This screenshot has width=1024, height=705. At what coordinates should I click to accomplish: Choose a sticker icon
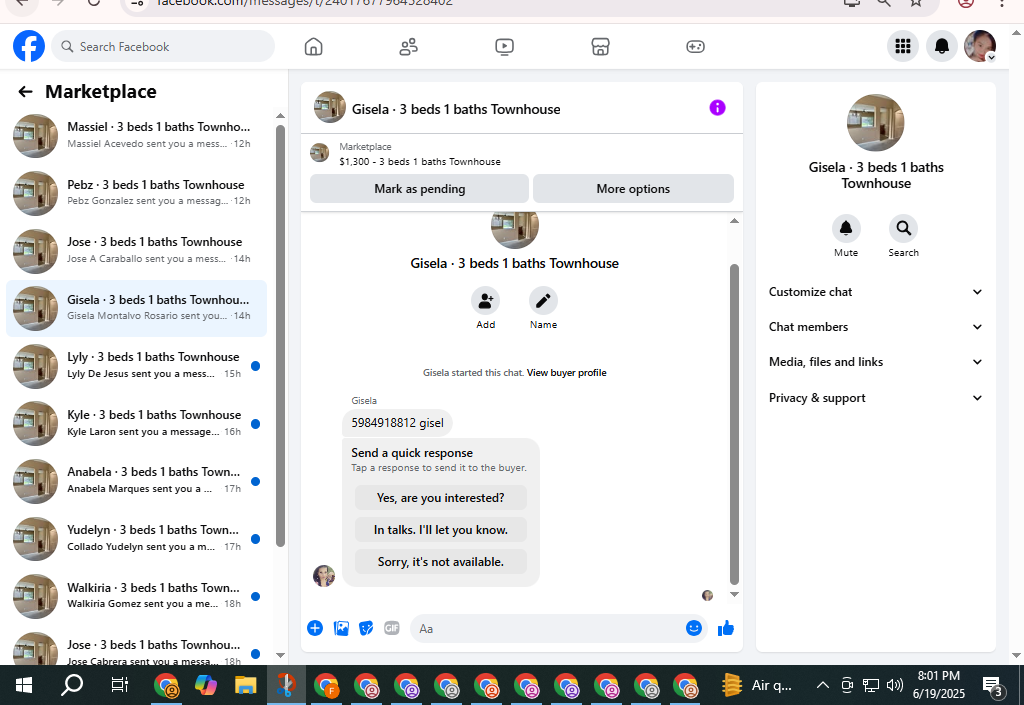[x=366, y=628]
